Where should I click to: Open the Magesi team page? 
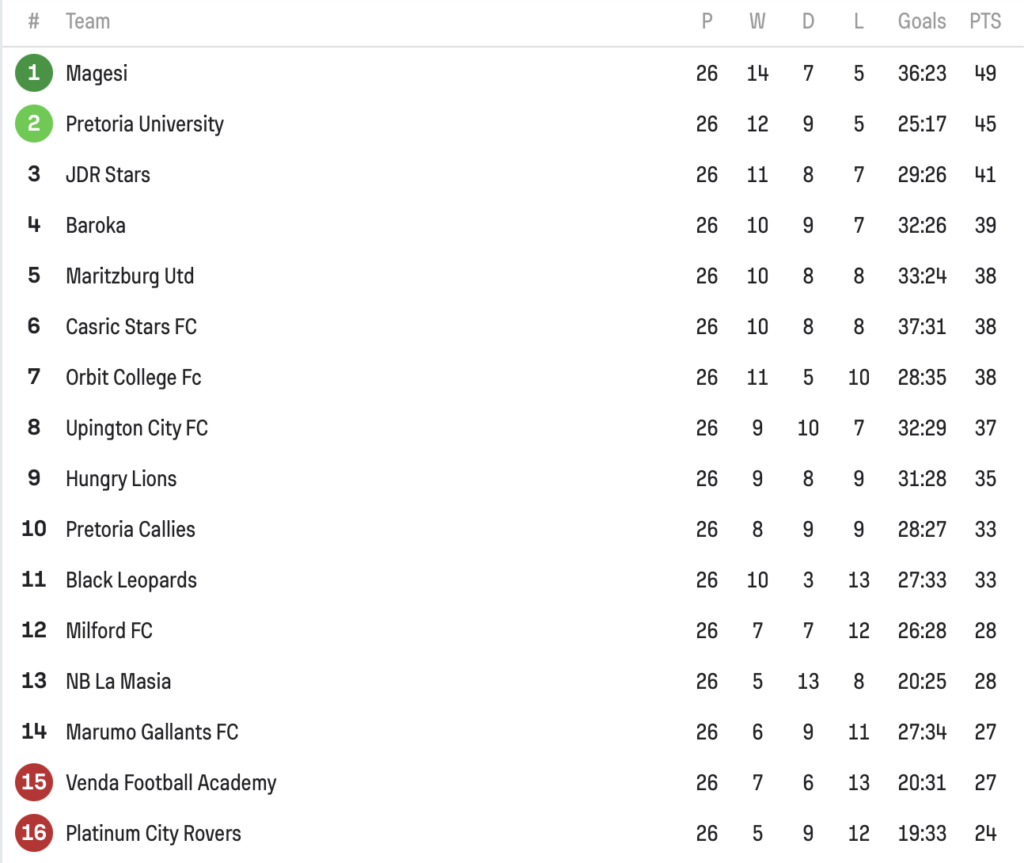coord(97,73)
